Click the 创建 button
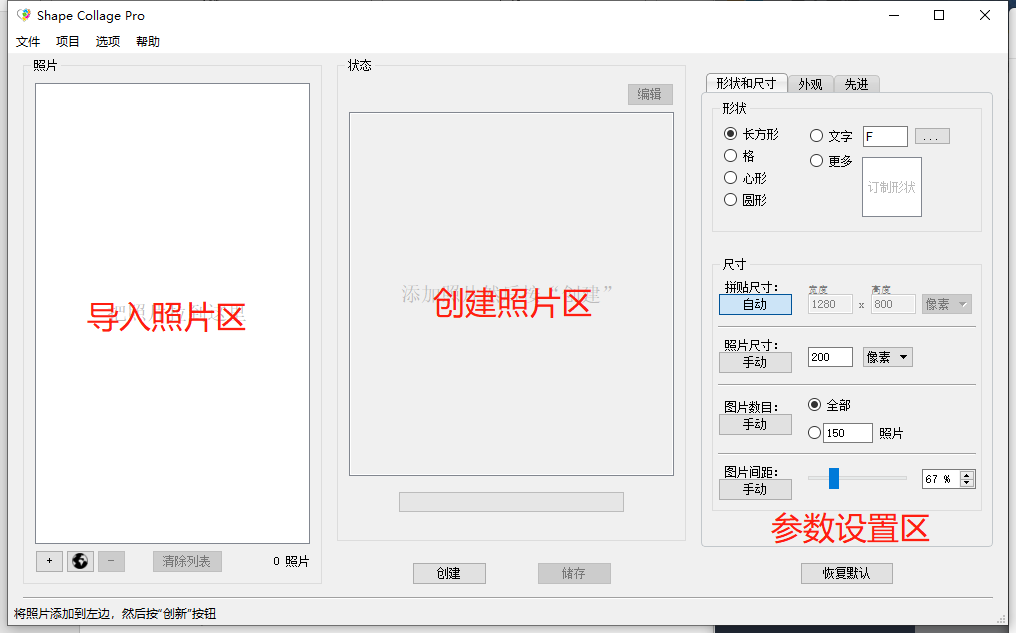 [449, 573]
